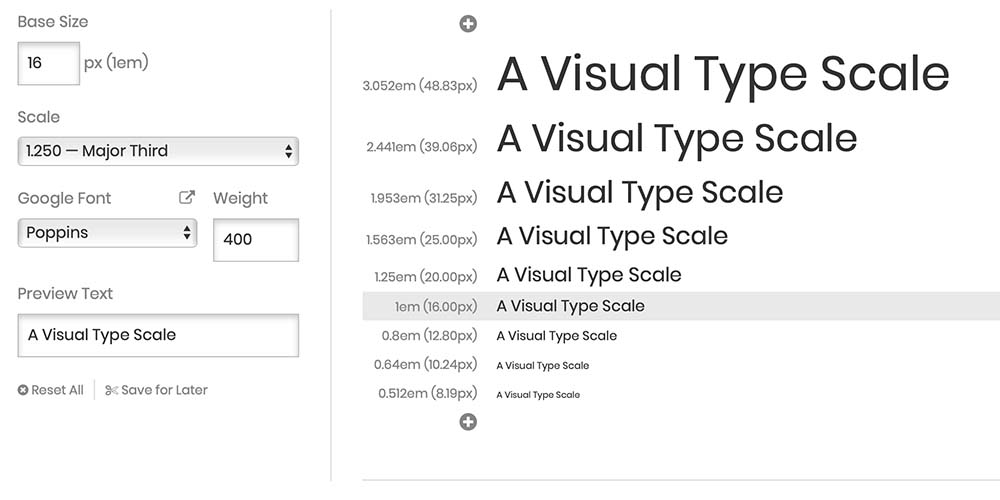
Task: Focus the Weight input showing 400
Action: click(256, 240)
